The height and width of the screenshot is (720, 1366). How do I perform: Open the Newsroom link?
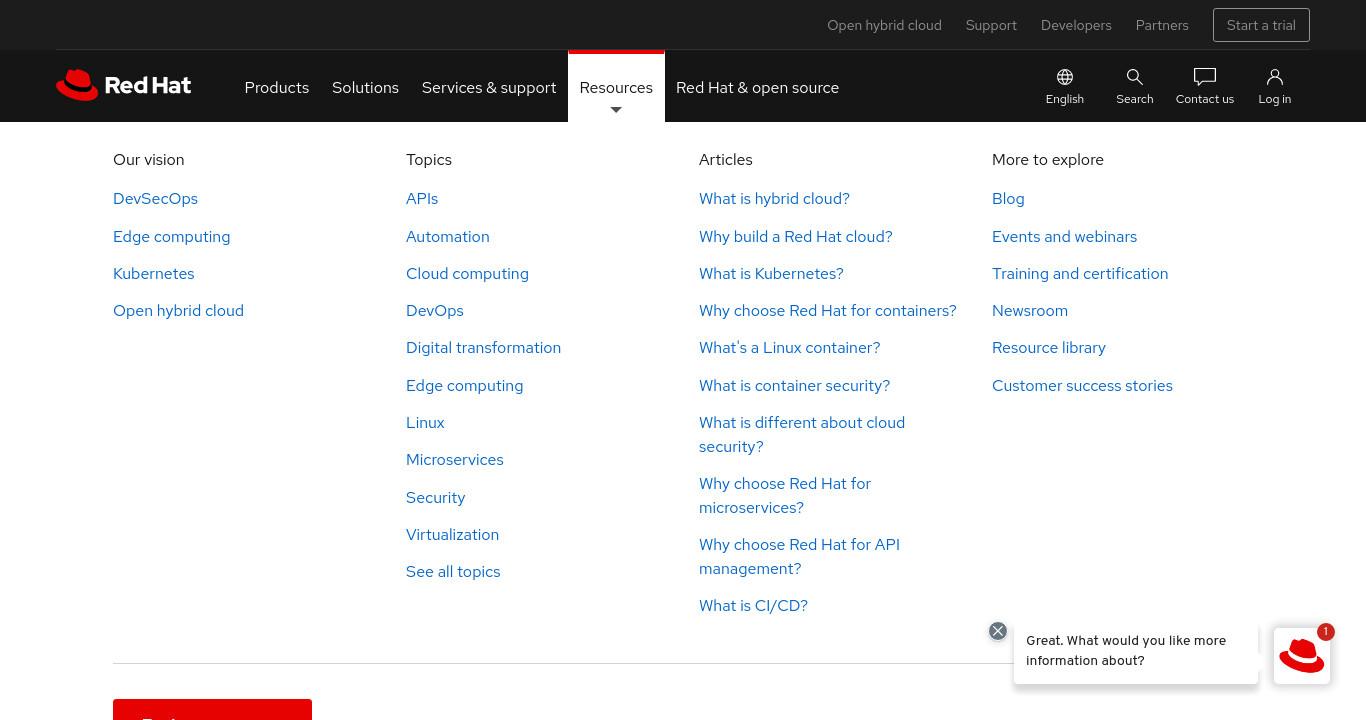point(1030,310)
